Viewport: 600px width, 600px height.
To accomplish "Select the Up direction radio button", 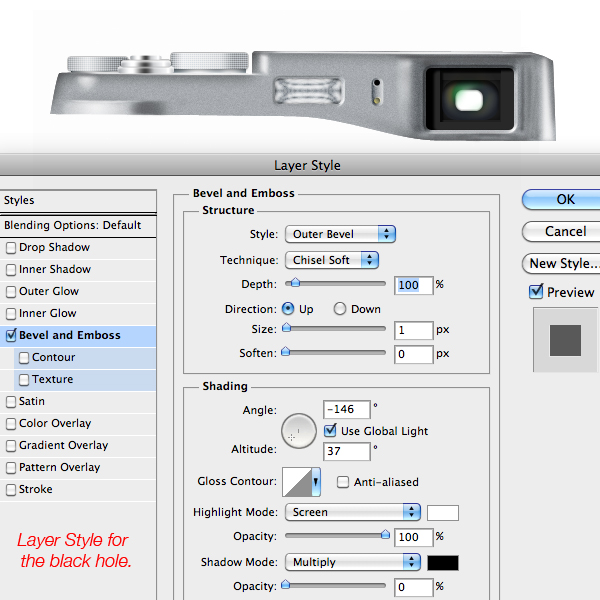I will coord(288,309).
